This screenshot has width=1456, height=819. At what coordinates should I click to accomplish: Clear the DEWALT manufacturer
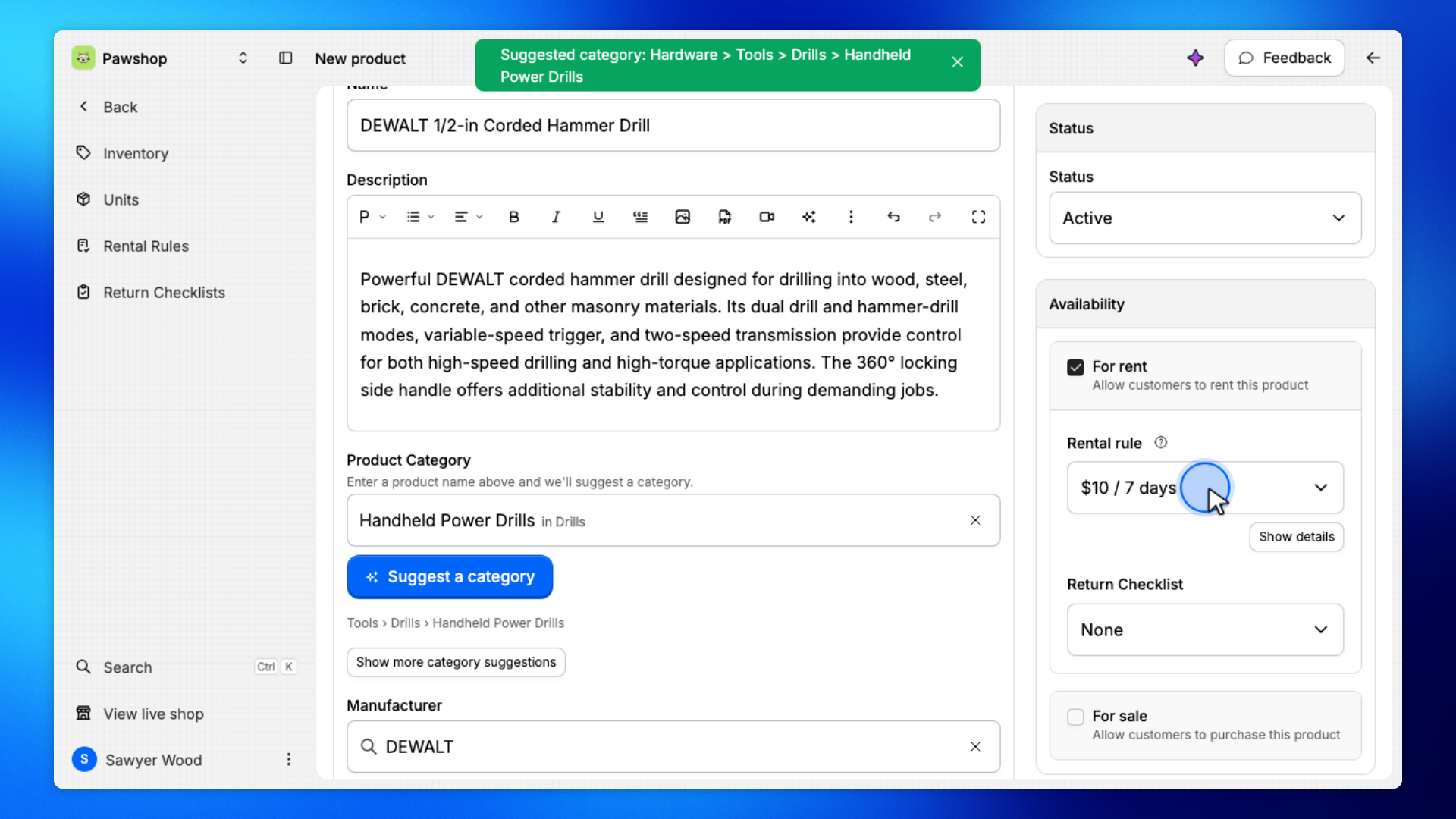[x=975, y=747]
